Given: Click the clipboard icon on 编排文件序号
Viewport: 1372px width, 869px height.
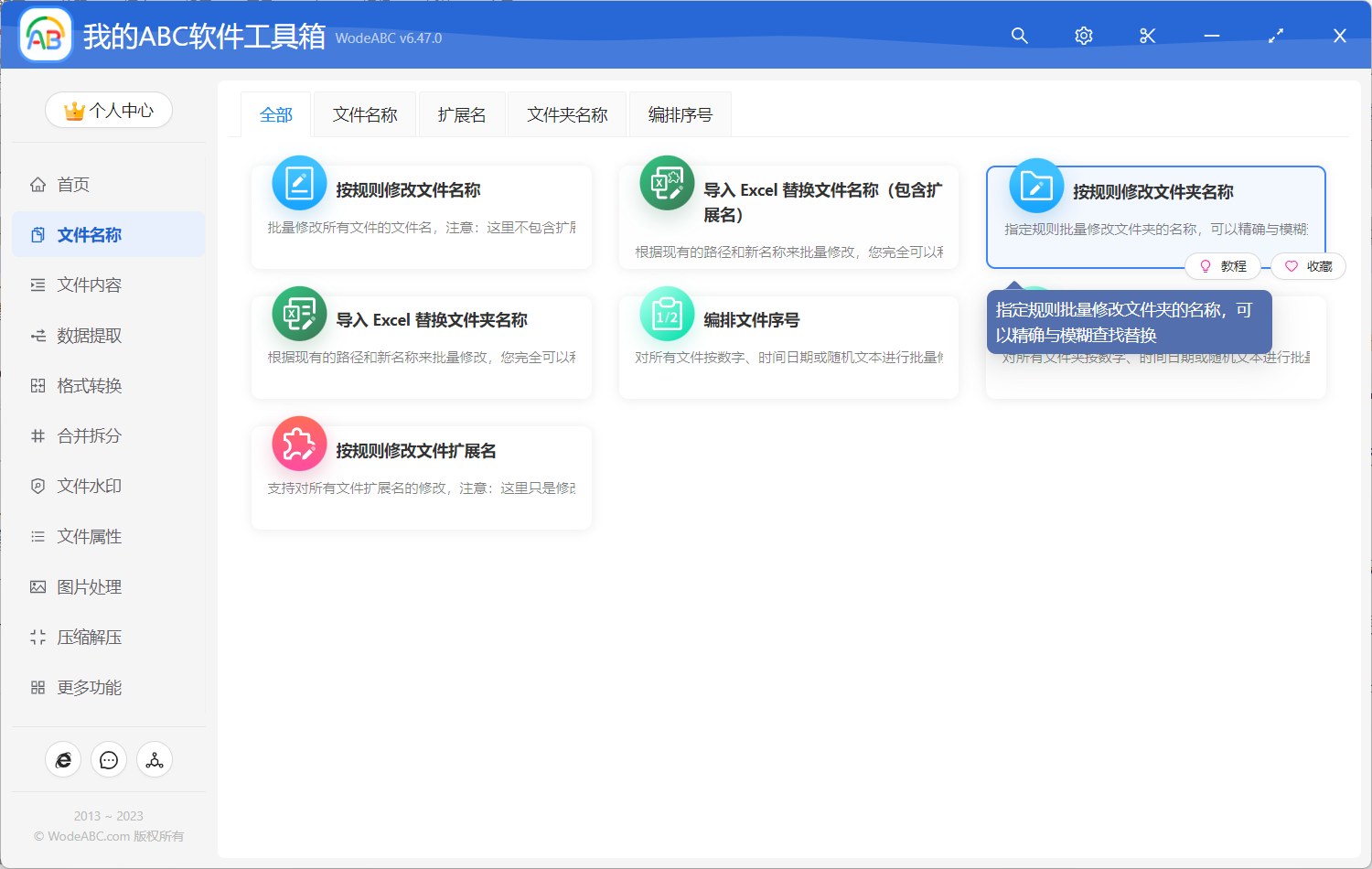Looking at the screenshot, I should [x=667, y=313].
